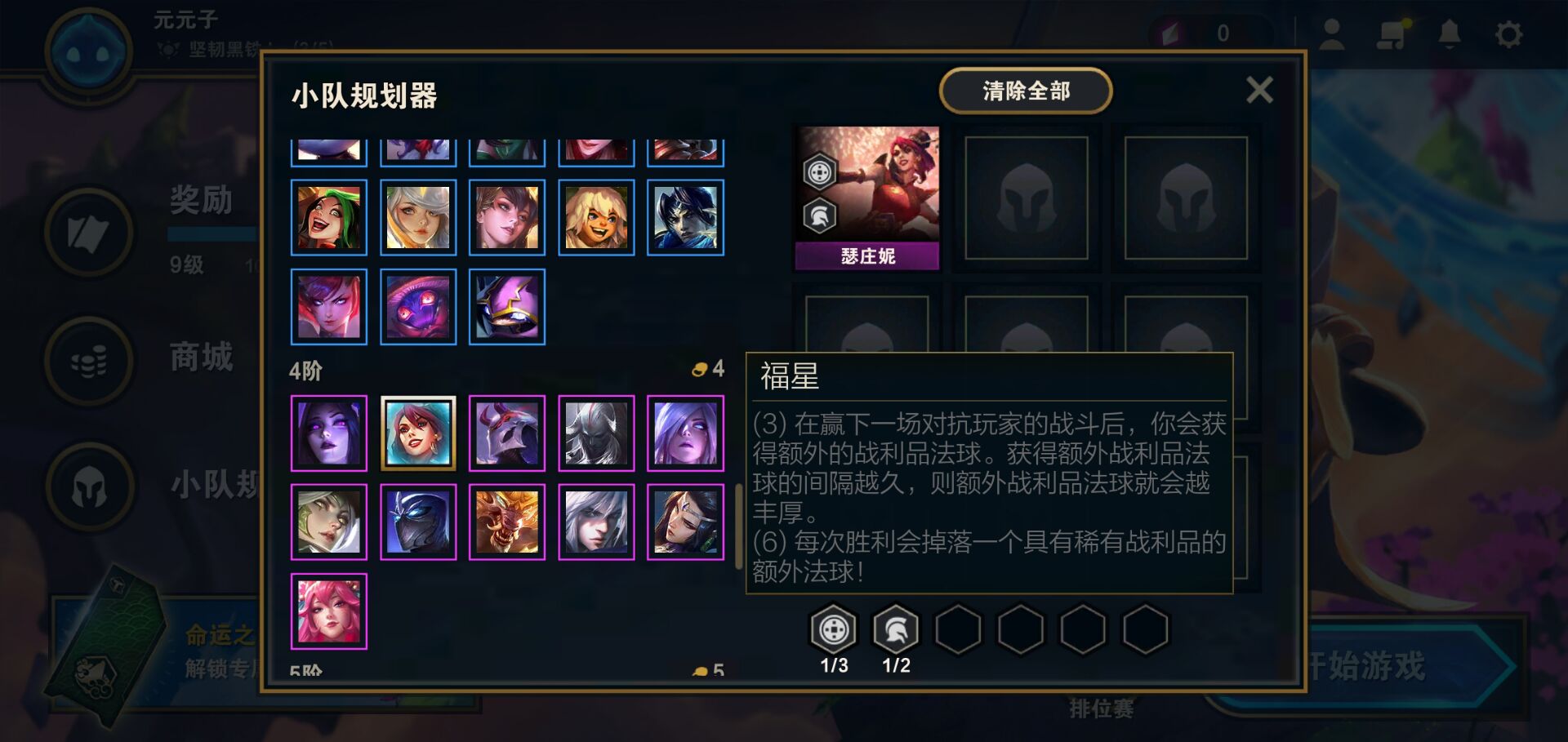The image size is (1568, 742).
Task: Select the pink-haired champion in the 4阶 tier
Action: 329,611
